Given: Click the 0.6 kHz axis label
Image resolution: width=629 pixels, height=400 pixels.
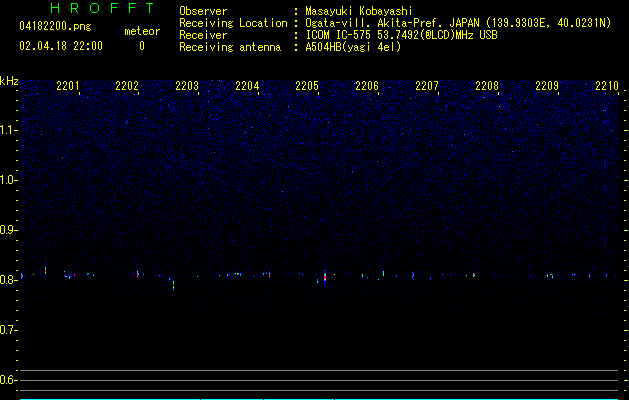Looking at the screenshot, I should [9, 380].
